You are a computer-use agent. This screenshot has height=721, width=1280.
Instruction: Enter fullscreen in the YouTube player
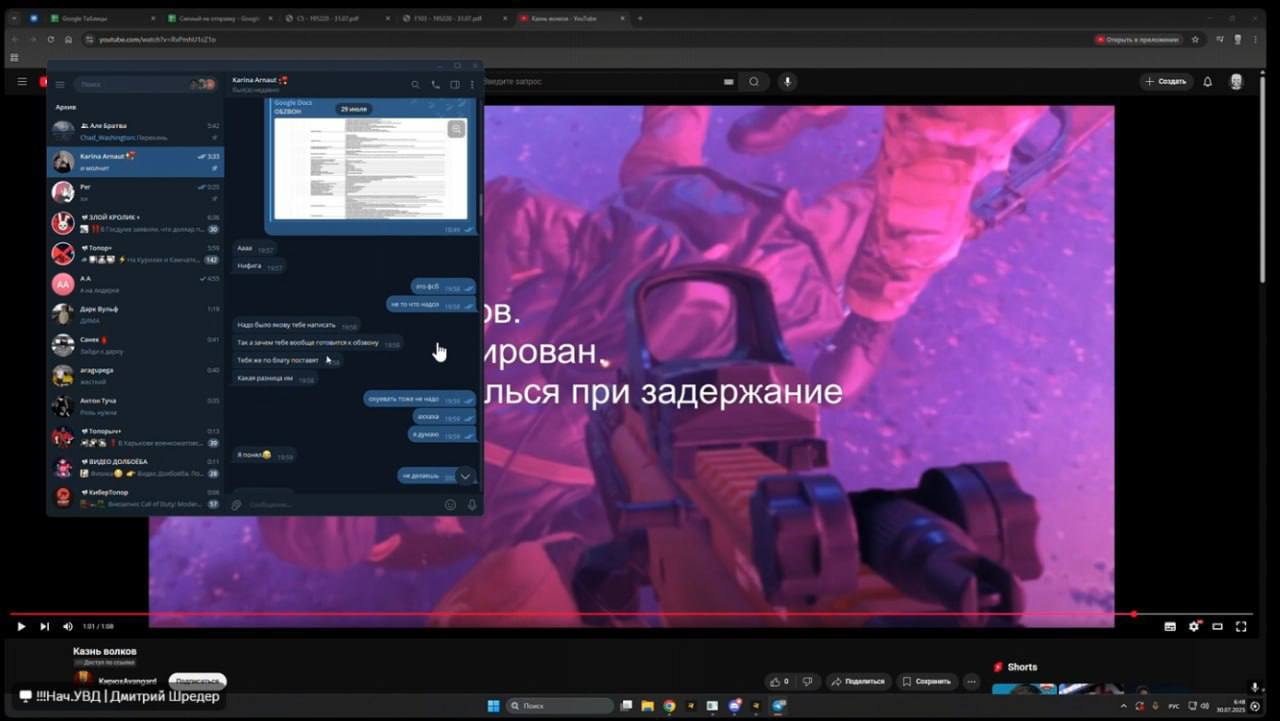pos(1241,627)
